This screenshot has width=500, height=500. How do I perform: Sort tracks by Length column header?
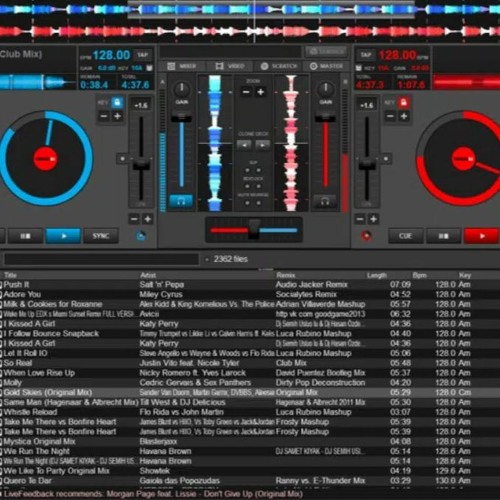coord(377,275)
